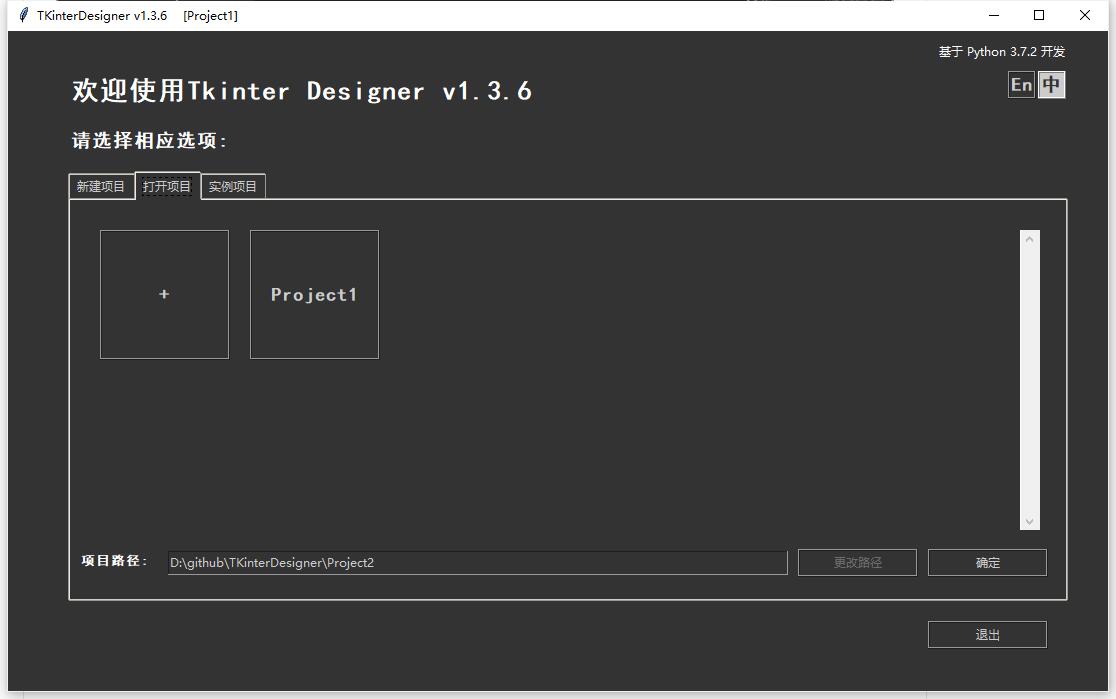Click the scrollbar down arrow
Viewport: 1116px width, 699px height.
tap(1031, 520)
